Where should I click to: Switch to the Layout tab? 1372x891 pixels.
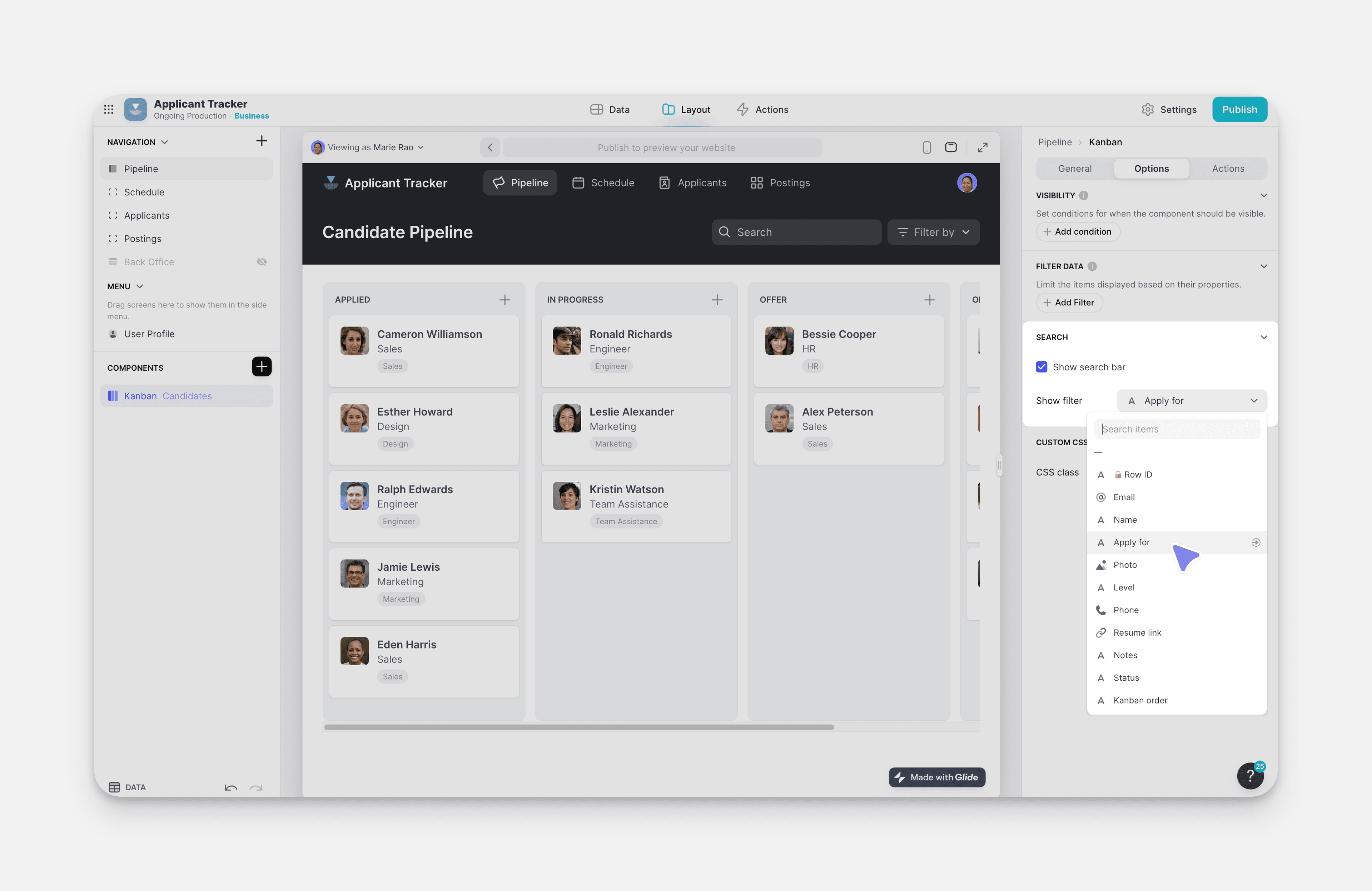pos(686,110)
